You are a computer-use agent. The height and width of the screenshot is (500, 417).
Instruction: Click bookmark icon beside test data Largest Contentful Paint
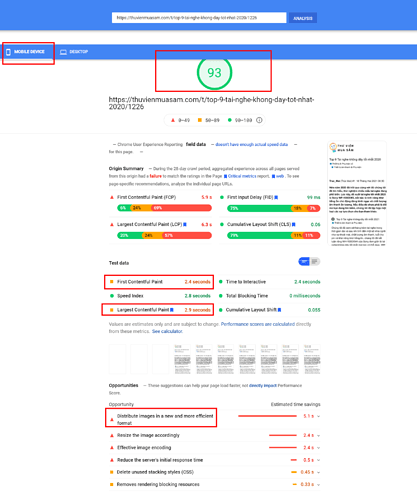172,310
